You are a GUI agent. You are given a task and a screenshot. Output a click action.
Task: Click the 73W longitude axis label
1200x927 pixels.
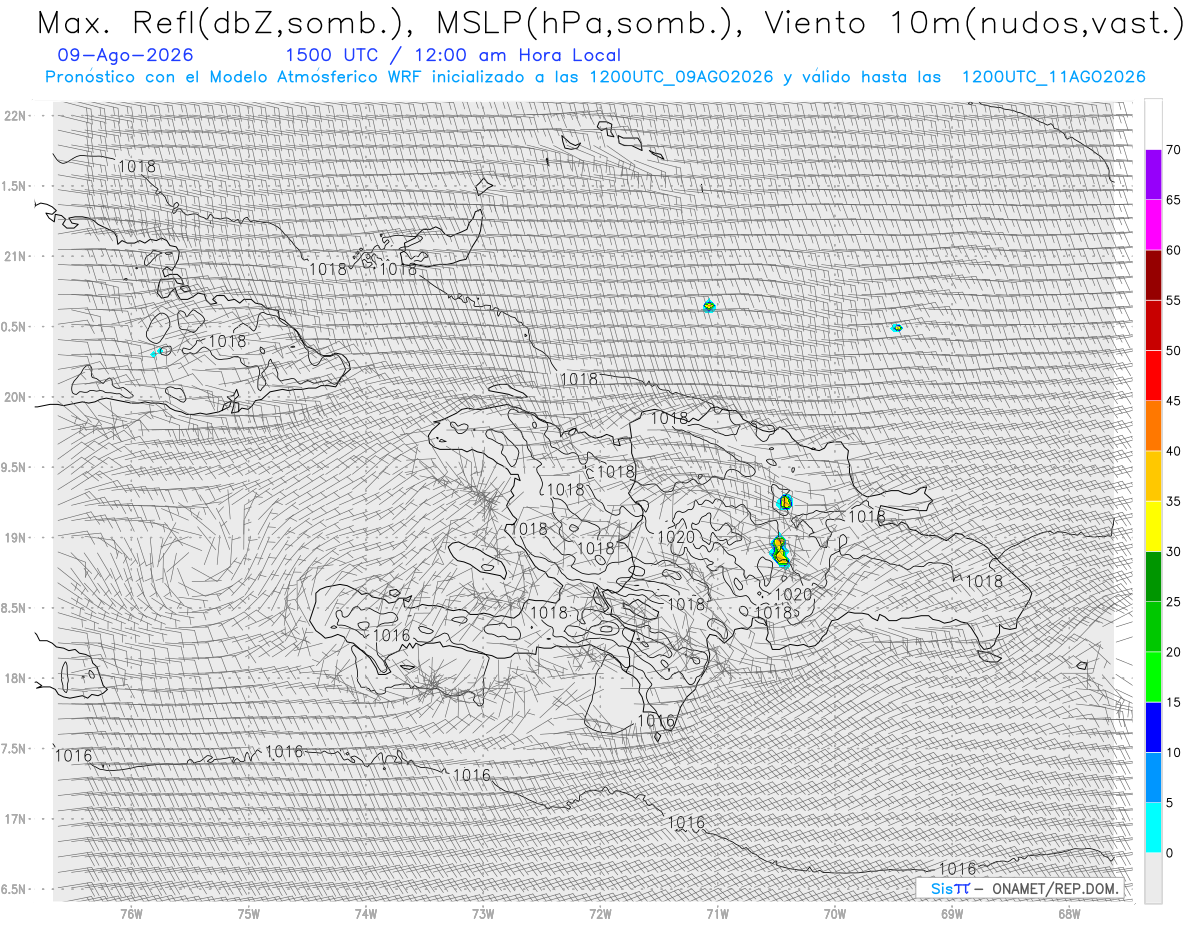coord(483,914)
